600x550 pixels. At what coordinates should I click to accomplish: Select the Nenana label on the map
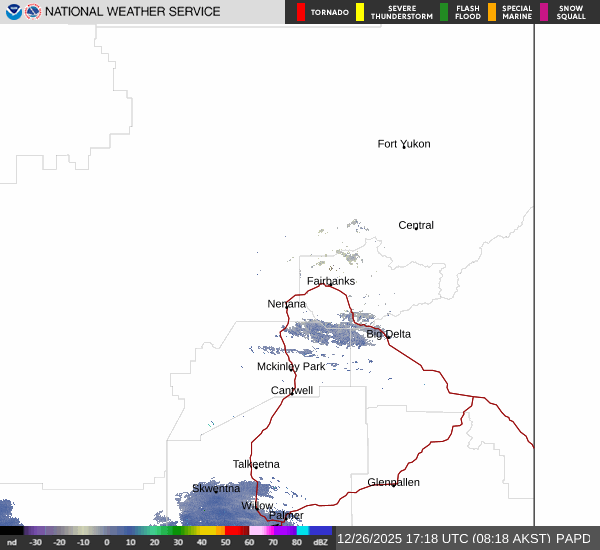[286, 304]
